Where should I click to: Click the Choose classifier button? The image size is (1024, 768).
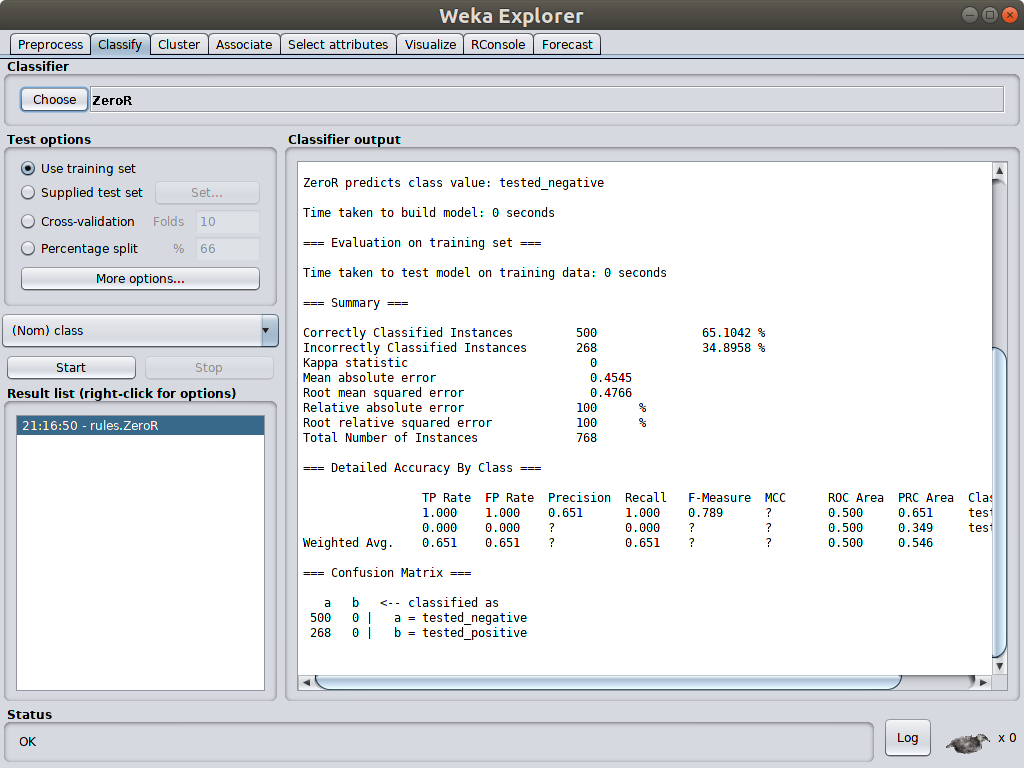54,99
